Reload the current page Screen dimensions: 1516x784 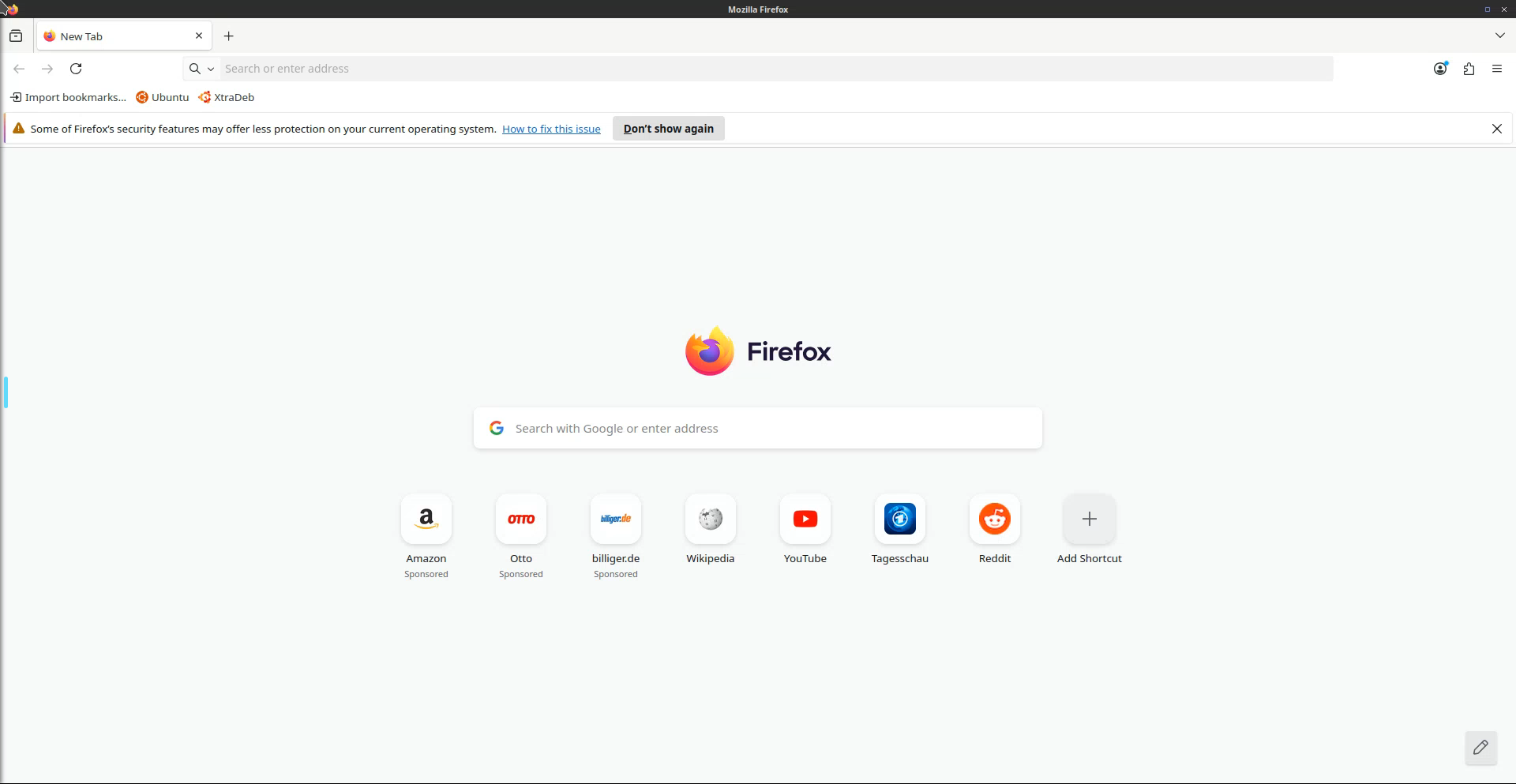pyautogui.click(x=76, y=69)
